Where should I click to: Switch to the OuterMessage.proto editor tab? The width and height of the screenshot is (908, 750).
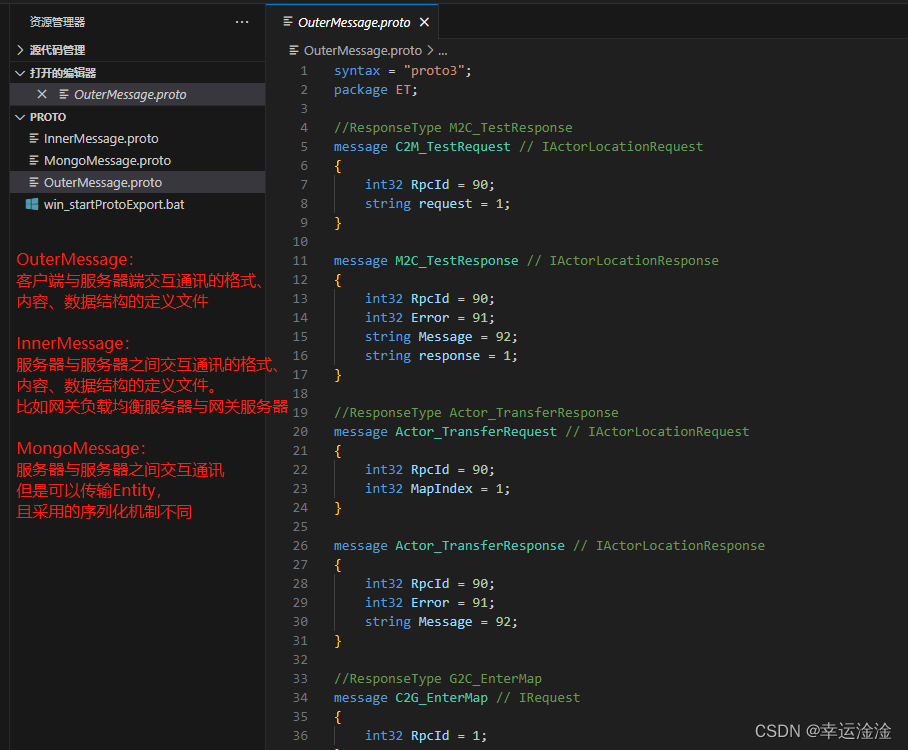click(x=354, y=23)
